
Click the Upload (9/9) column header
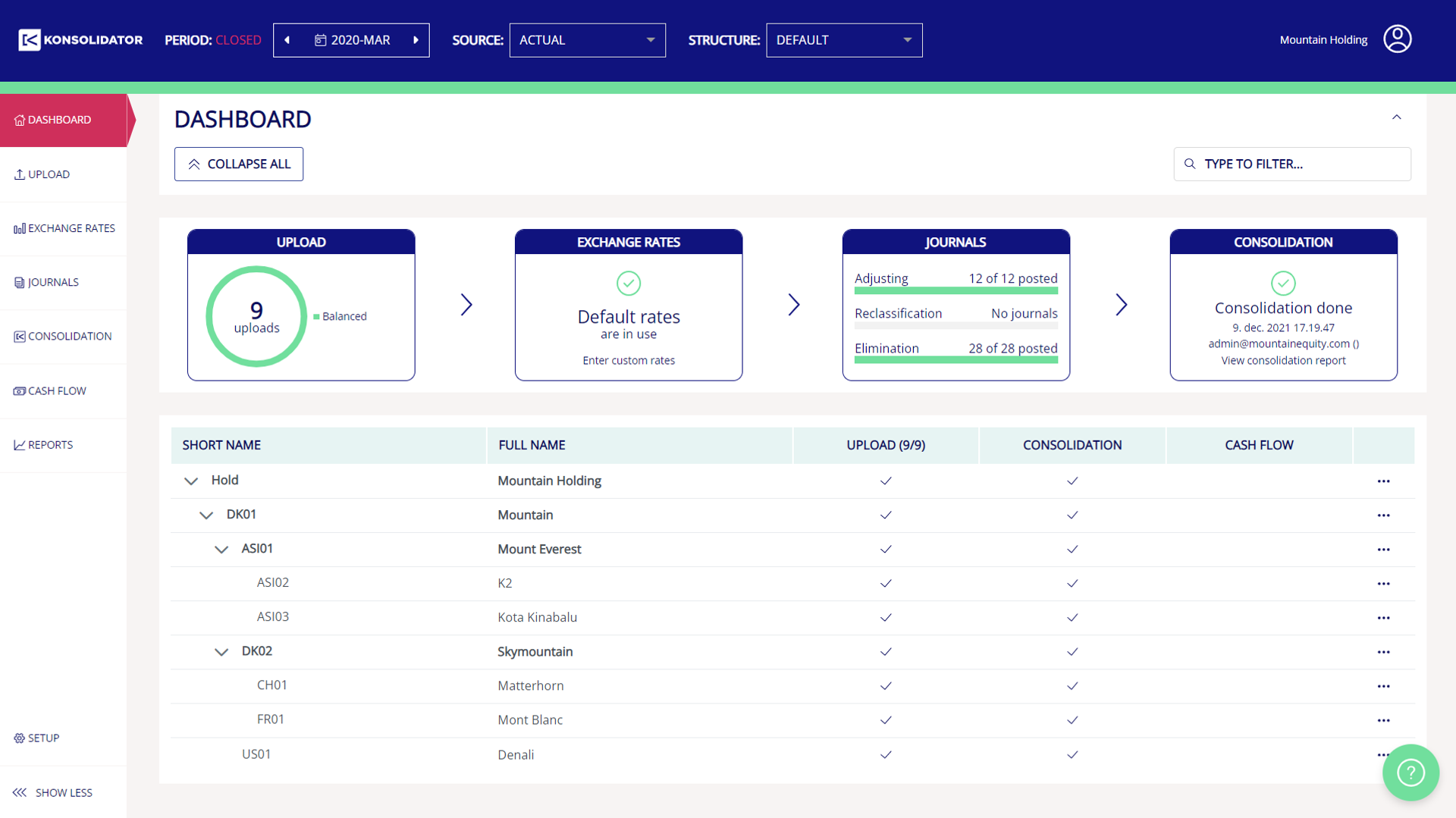tap(886, 445)
